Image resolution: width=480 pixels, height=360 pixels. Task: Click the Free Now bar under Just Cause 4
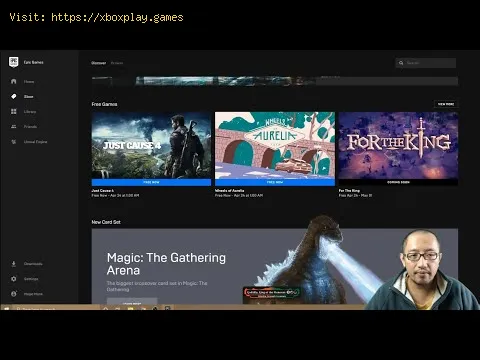[x=151, y=182]
